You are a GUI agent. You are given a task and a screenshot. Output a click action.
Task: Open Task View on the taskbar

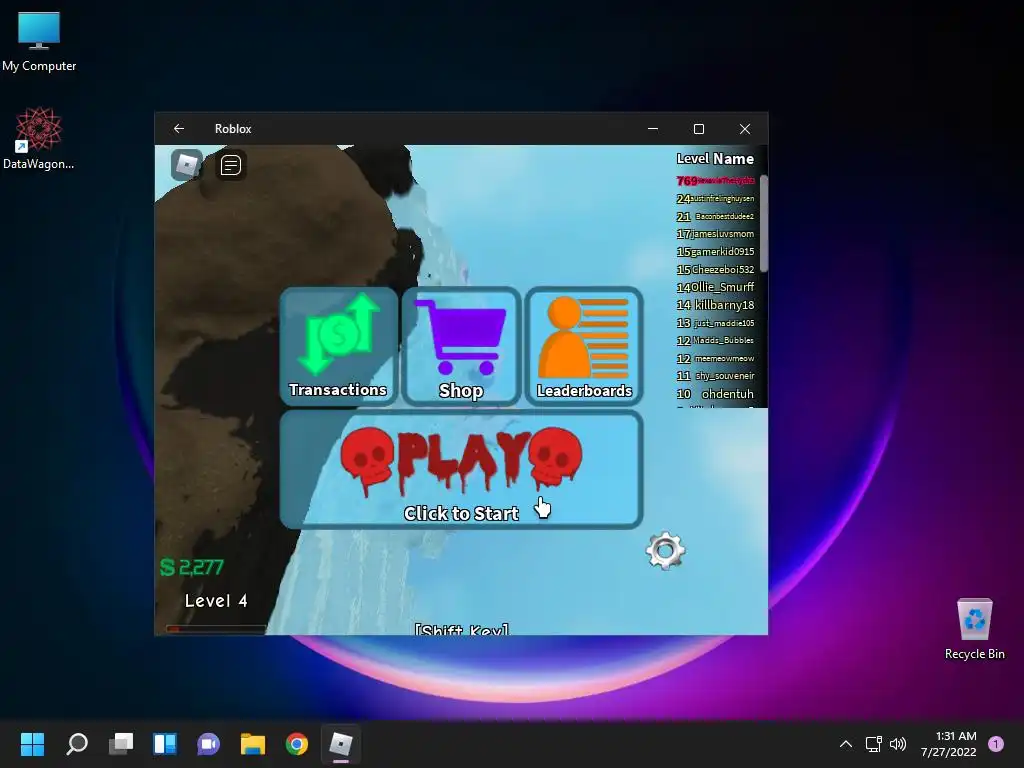click(x=121, y=744)
